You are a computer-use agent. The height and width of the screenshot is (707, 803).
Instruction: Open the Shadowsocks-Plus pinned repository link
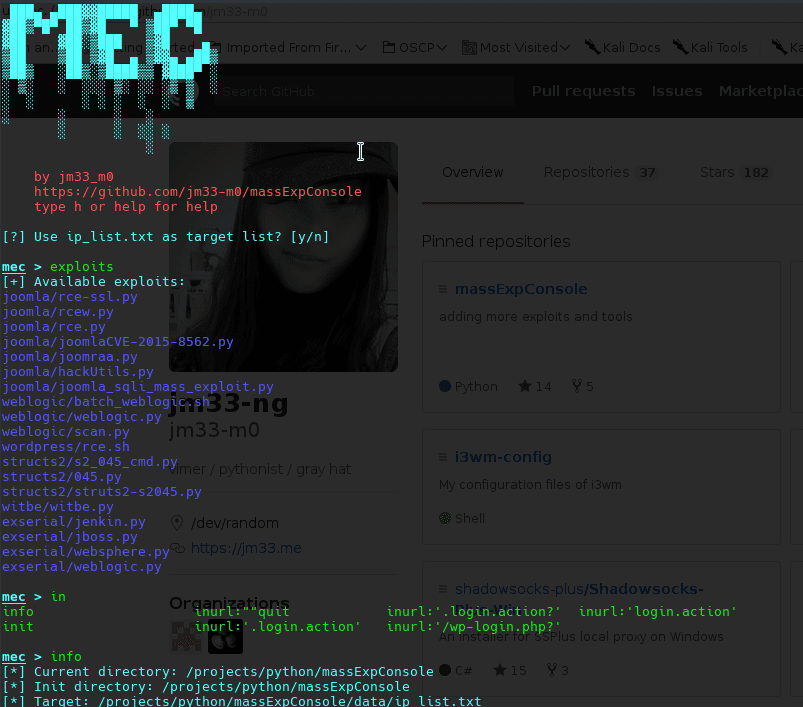pyautogui.click(x=579, y=589)
